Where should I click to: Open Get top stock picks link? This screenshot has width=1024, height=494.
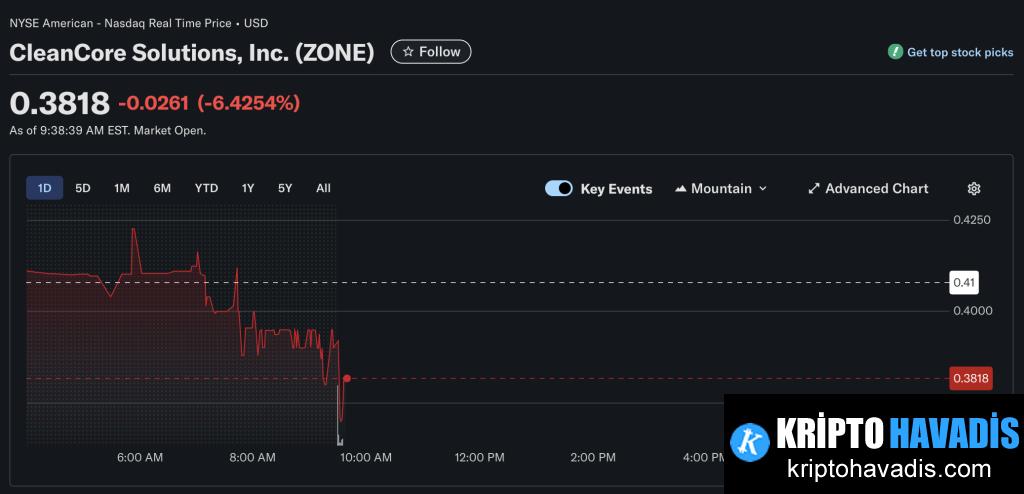click(959, 53)
